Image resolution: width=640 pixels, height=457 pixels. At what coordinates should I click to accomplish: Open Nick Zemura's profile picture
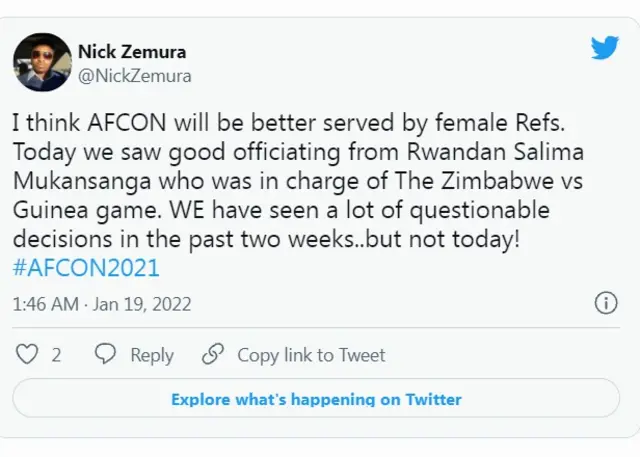tap(41, 62)
